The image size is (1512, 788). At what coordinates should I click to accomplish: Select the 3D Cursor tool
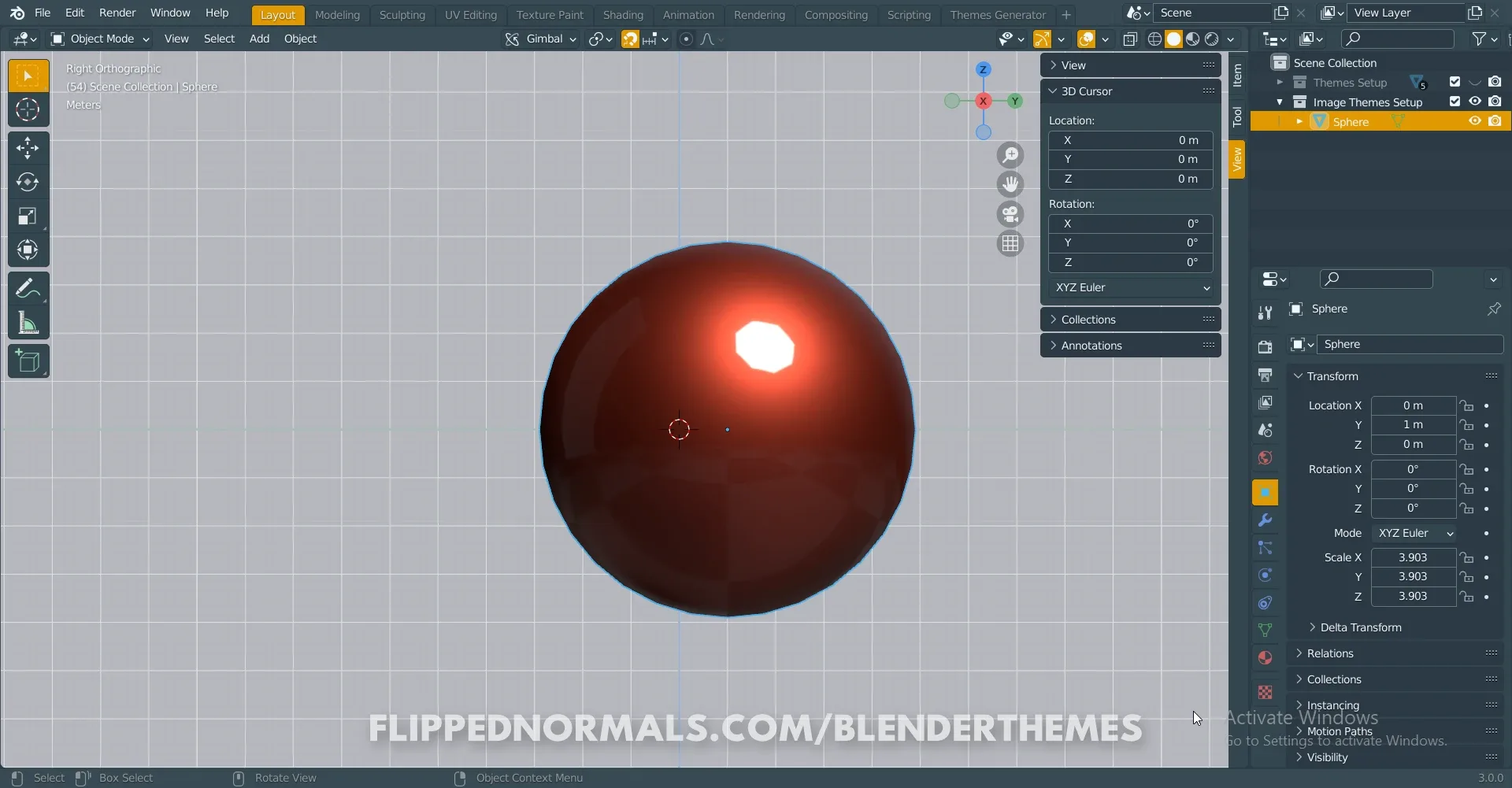tap(28, 109)
